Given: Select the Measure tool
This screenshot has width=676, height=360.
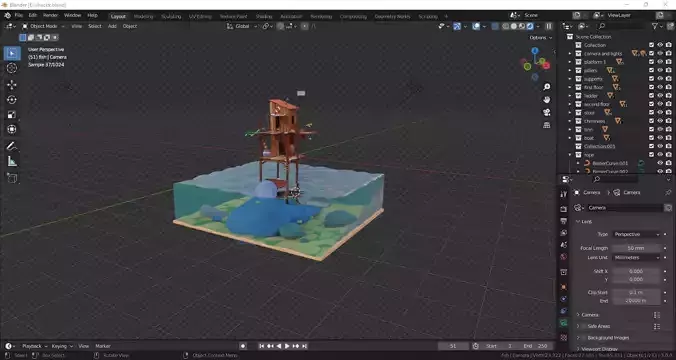Looking at the screenshot, I should (x=12, y=161).
